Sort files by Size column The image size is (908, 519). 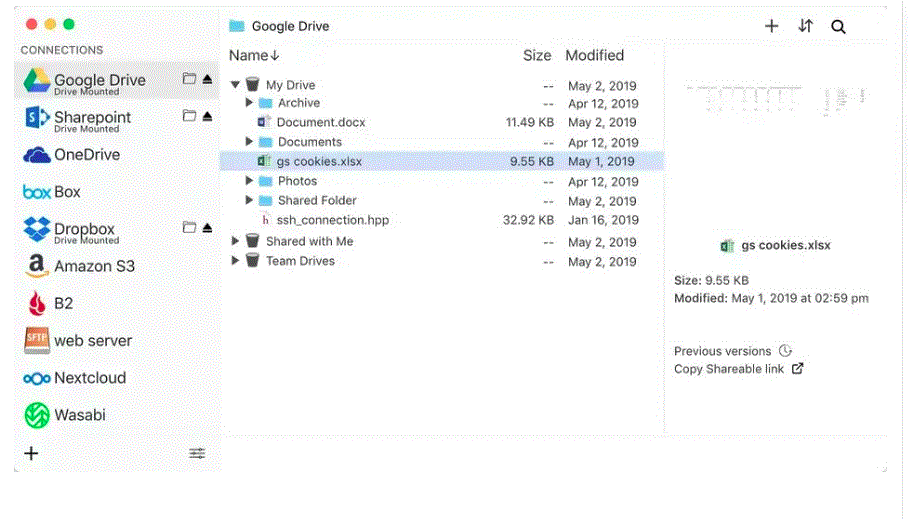pyautogui.click(x=537, y=56)
